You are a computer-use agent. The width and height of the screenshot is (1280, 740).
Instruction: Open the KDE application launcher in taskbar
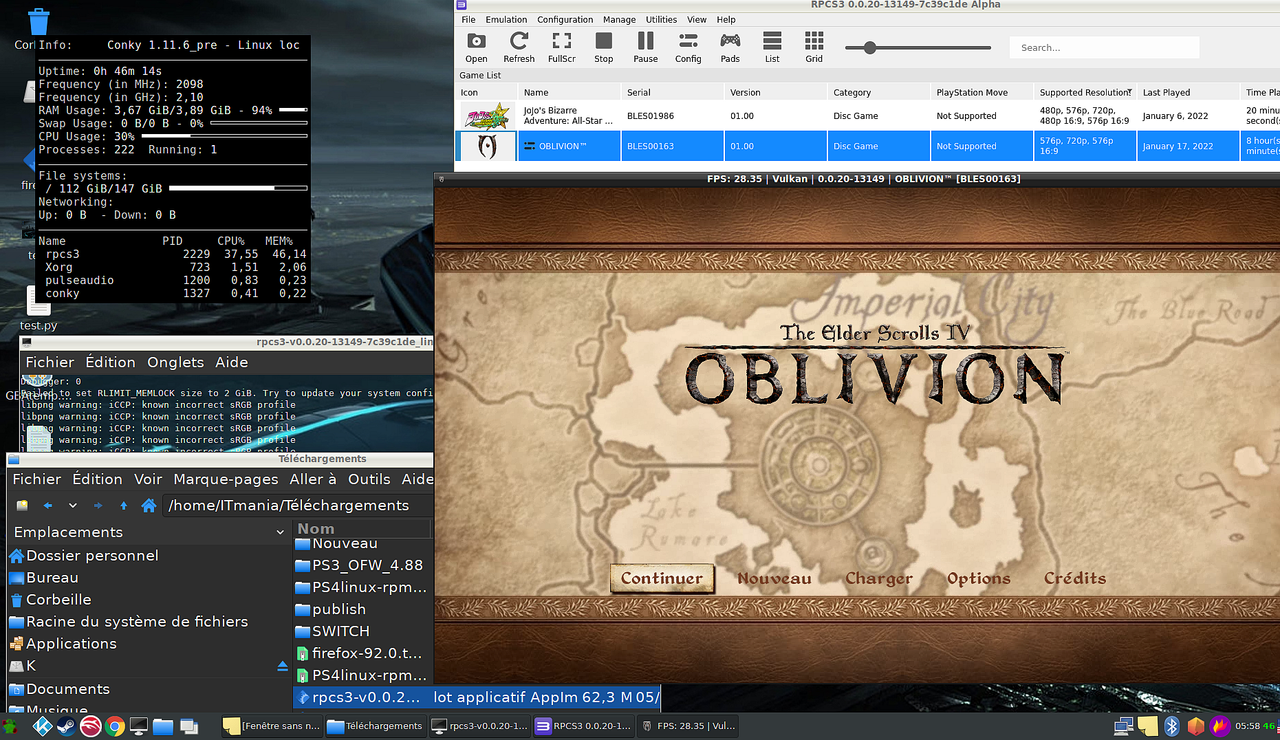[x=43, y=726]
